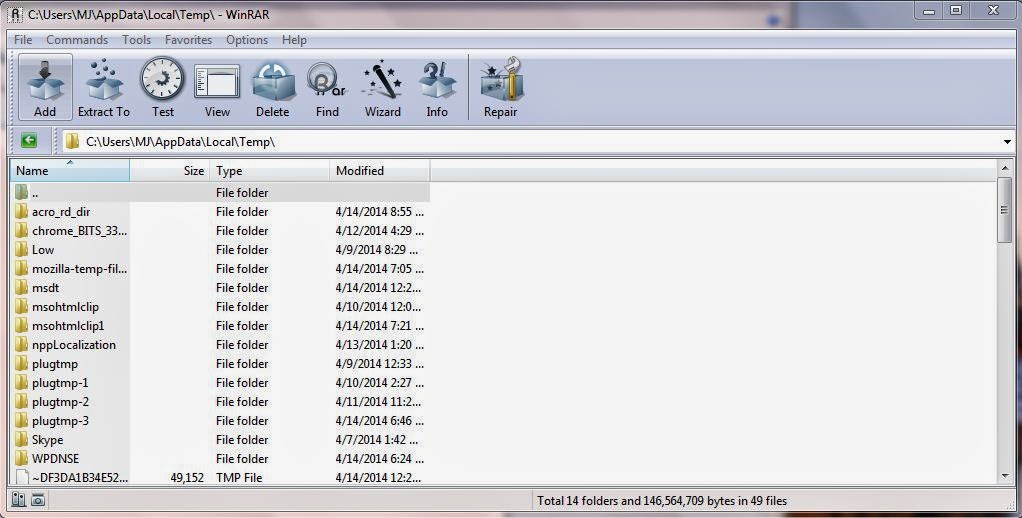Select the msdt folder name
Screen dimensions: 1022x518
[x=46, y=287]
